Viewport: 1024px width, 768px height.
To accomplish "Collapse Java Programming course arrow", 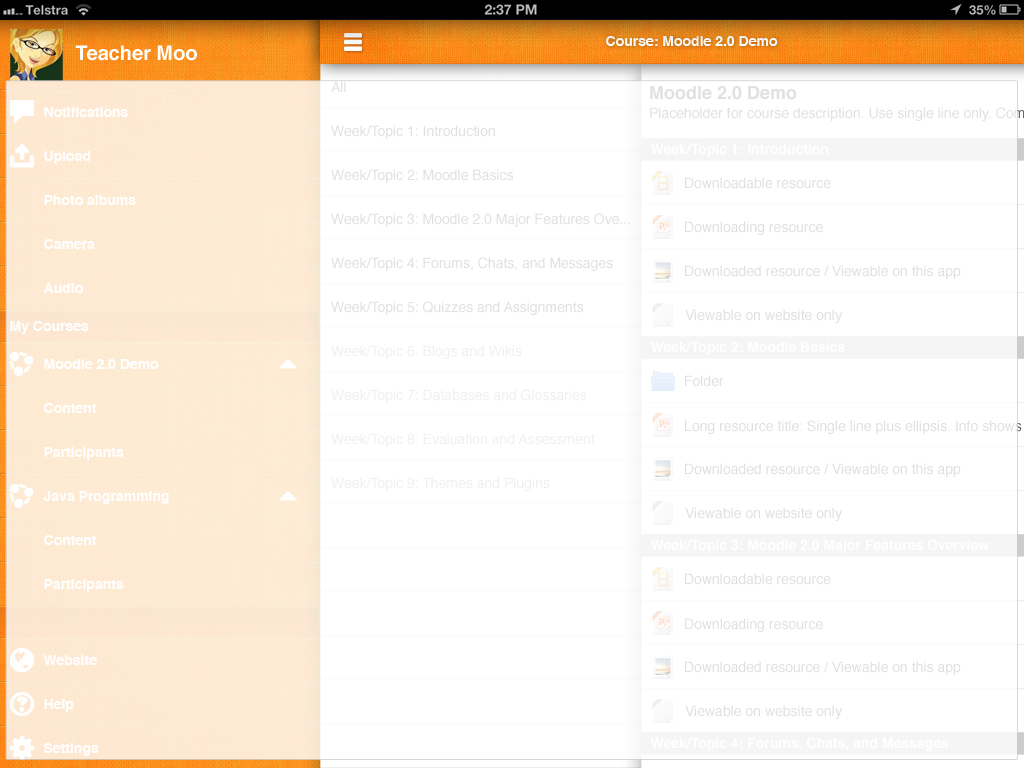I will 288,496.
